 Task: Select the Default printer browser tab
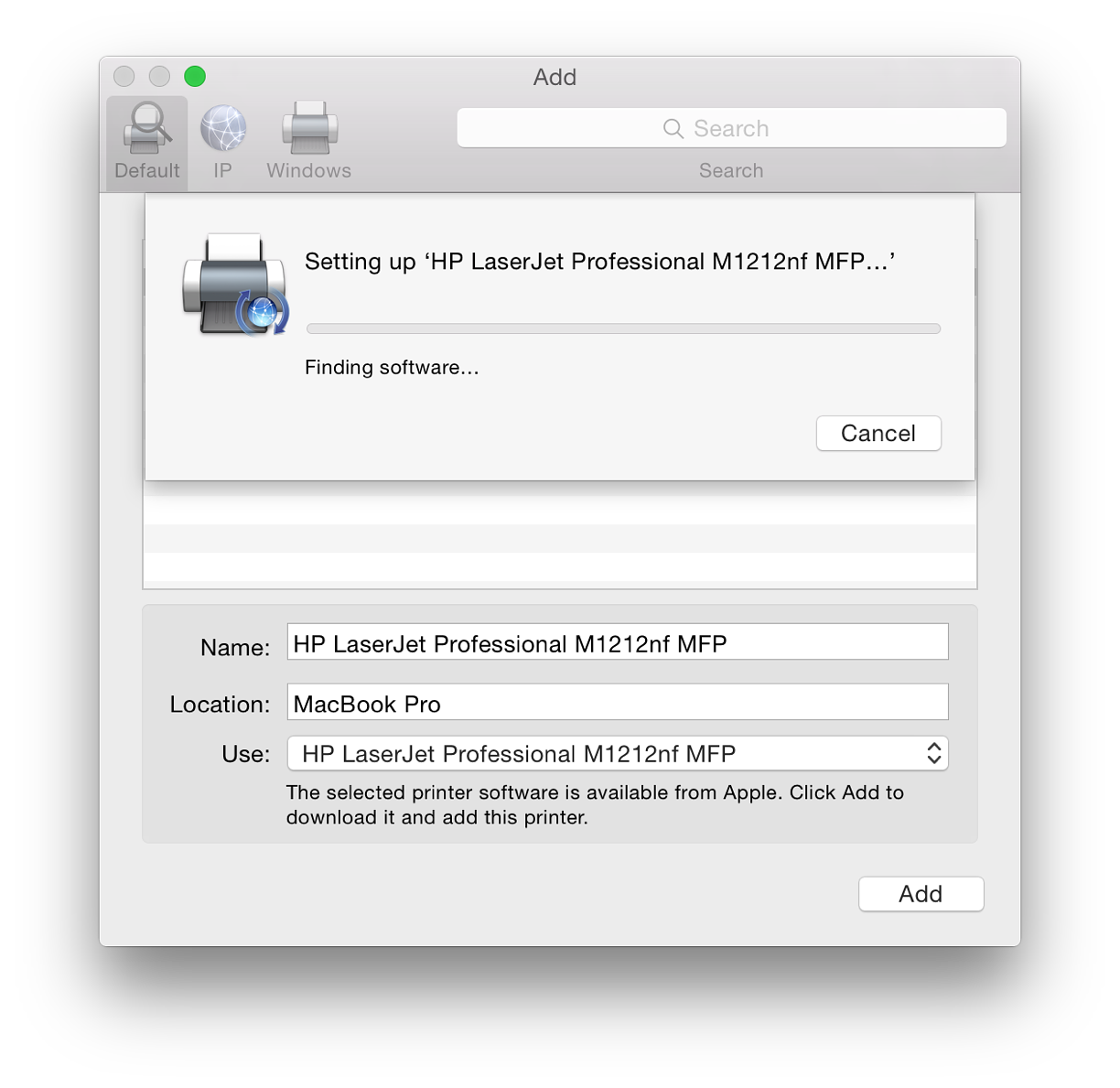[147, 143]
